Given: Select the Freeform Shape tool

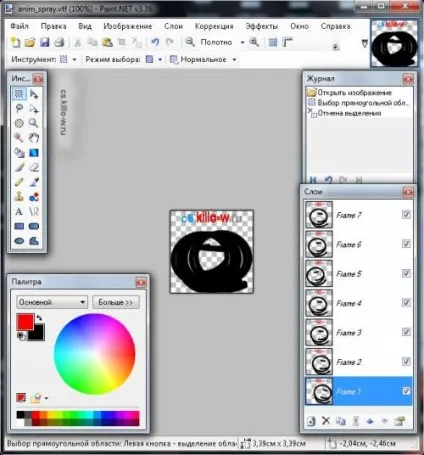Looking at the screenshot, I should click(x=34, y=241).
